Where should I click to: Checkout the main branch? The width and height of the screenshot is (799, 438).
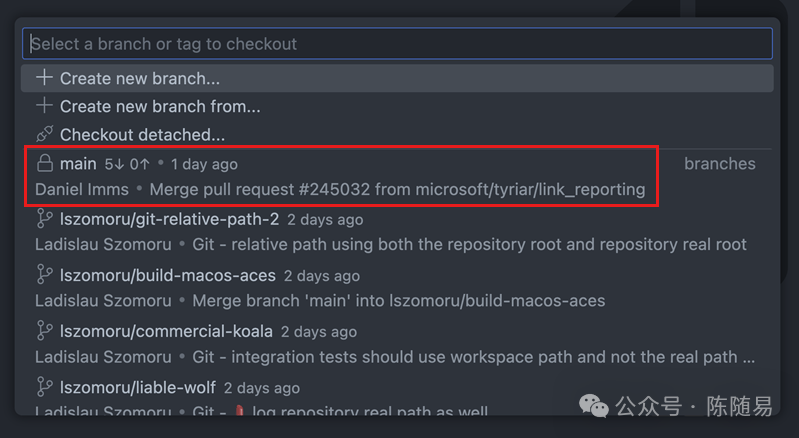78,164
